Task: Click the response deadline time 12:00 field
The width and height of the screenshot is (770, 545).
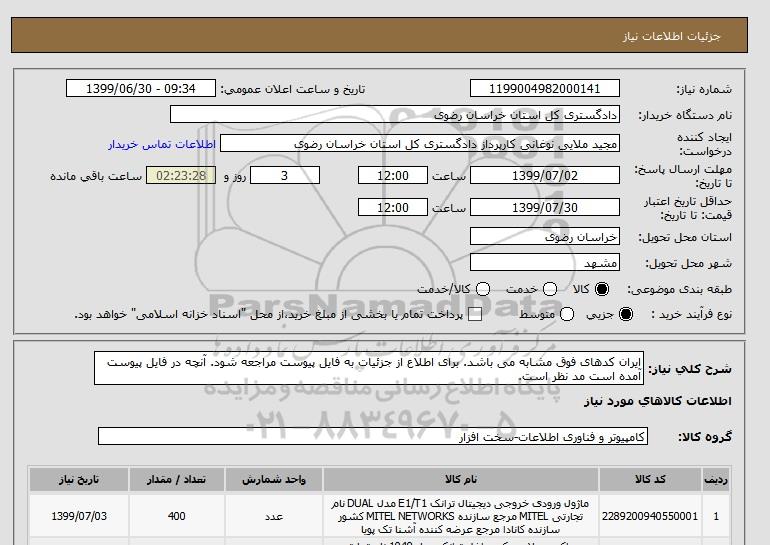Action: (393, 175)
